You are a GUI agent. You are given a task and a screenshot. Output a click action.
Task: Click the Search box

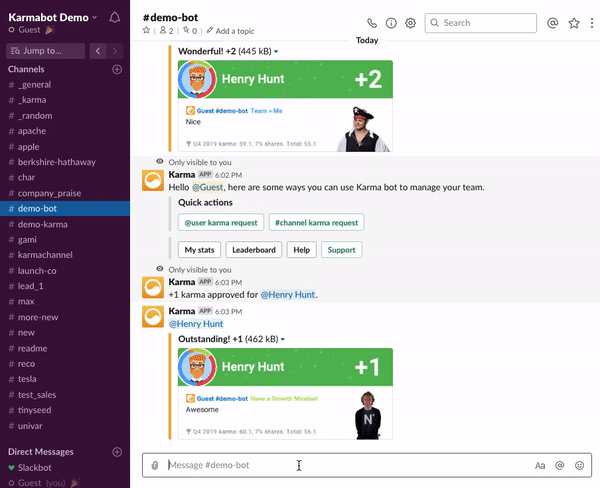[481, 23]
